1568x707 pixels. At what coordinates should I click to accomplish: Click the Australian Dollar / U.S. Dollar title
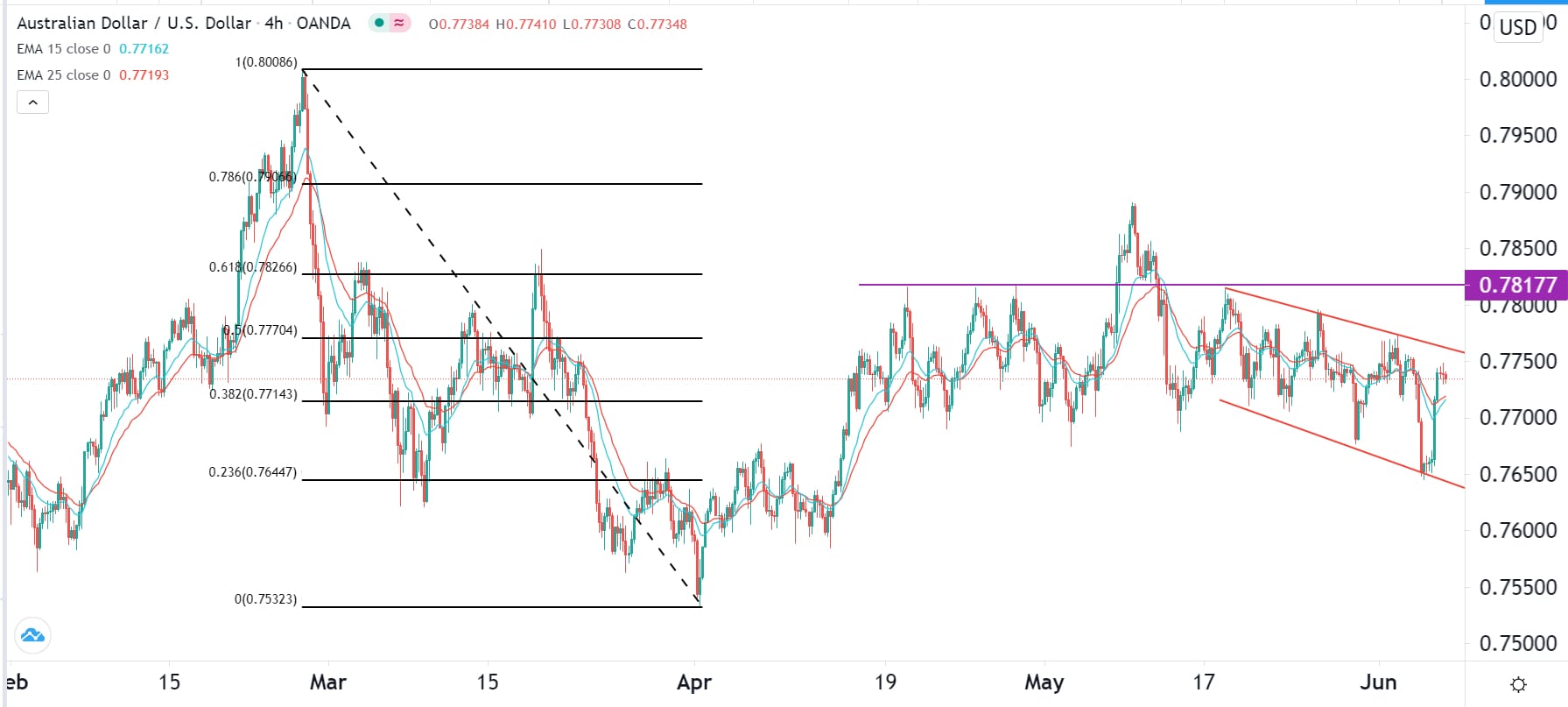point(134,24)
